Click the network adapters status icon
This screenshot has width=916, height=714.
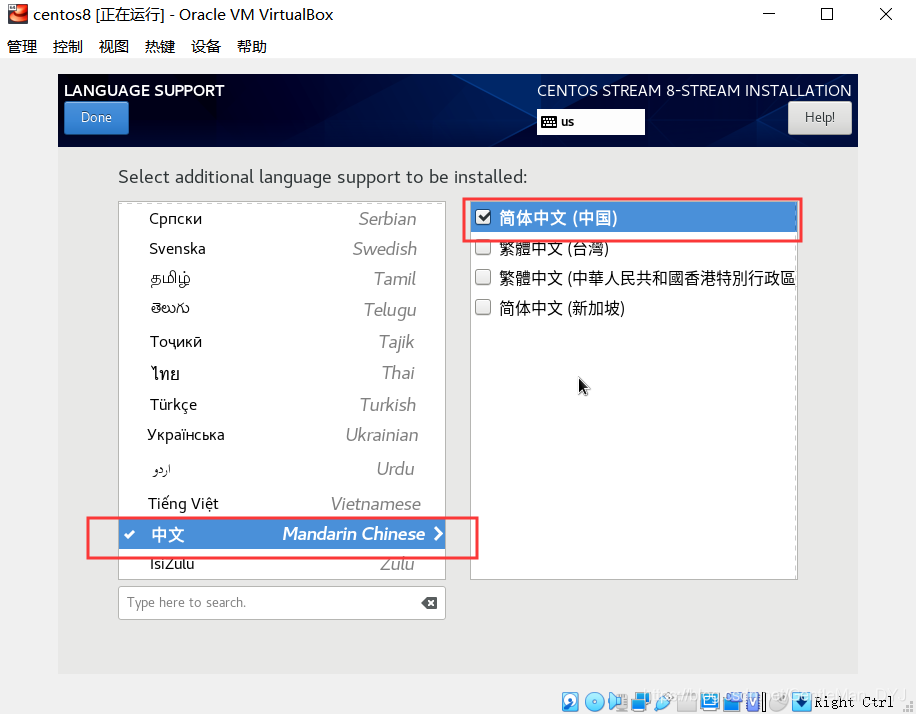click(641, 702)
